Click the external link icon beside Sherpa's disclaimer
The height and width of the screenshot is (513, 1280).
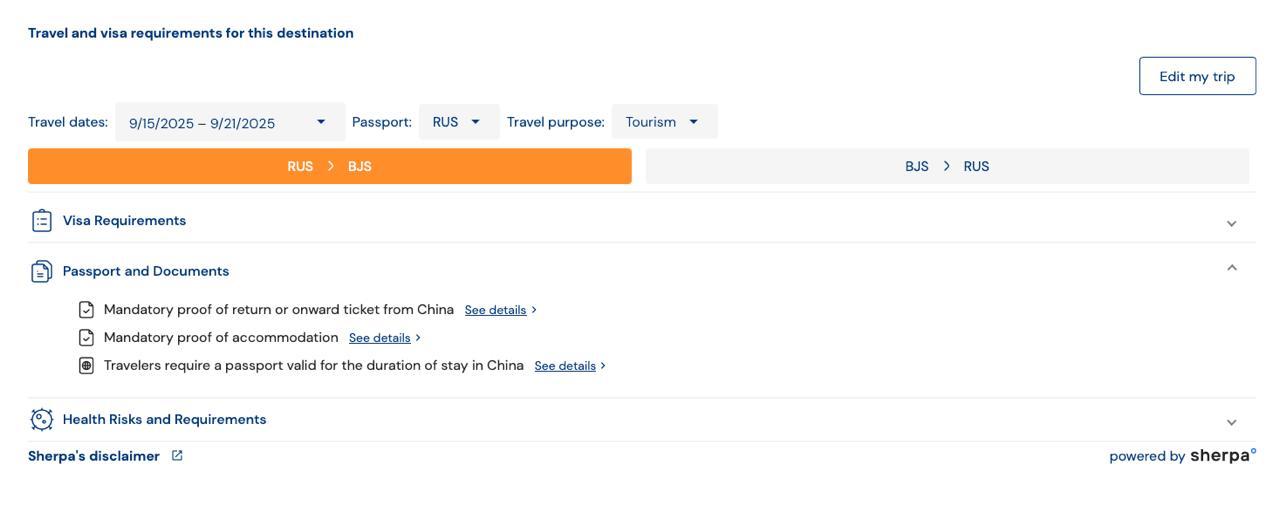177,456
